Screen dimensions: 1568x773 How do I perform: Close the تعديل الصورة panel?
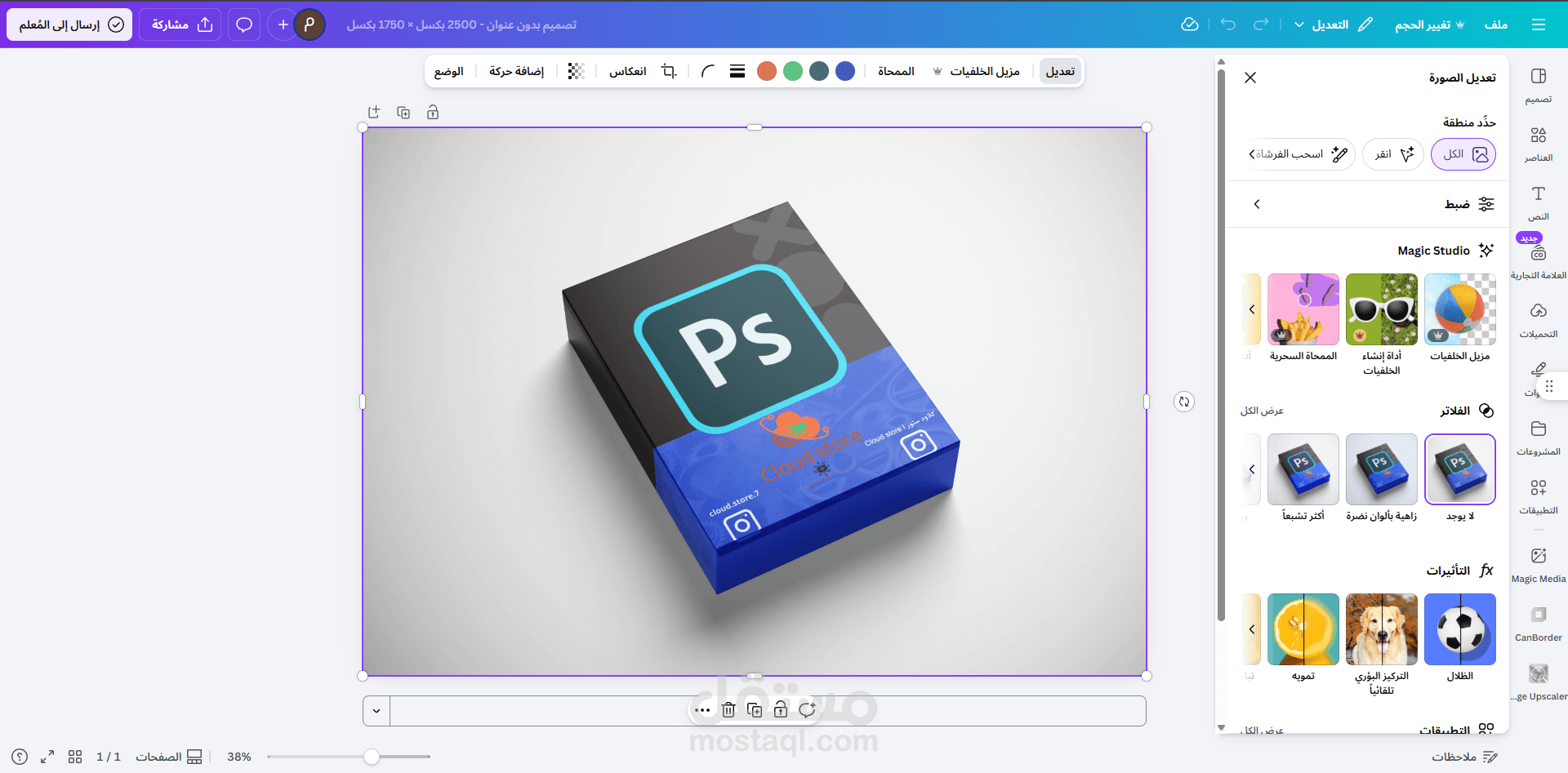tap(1250, 78)
